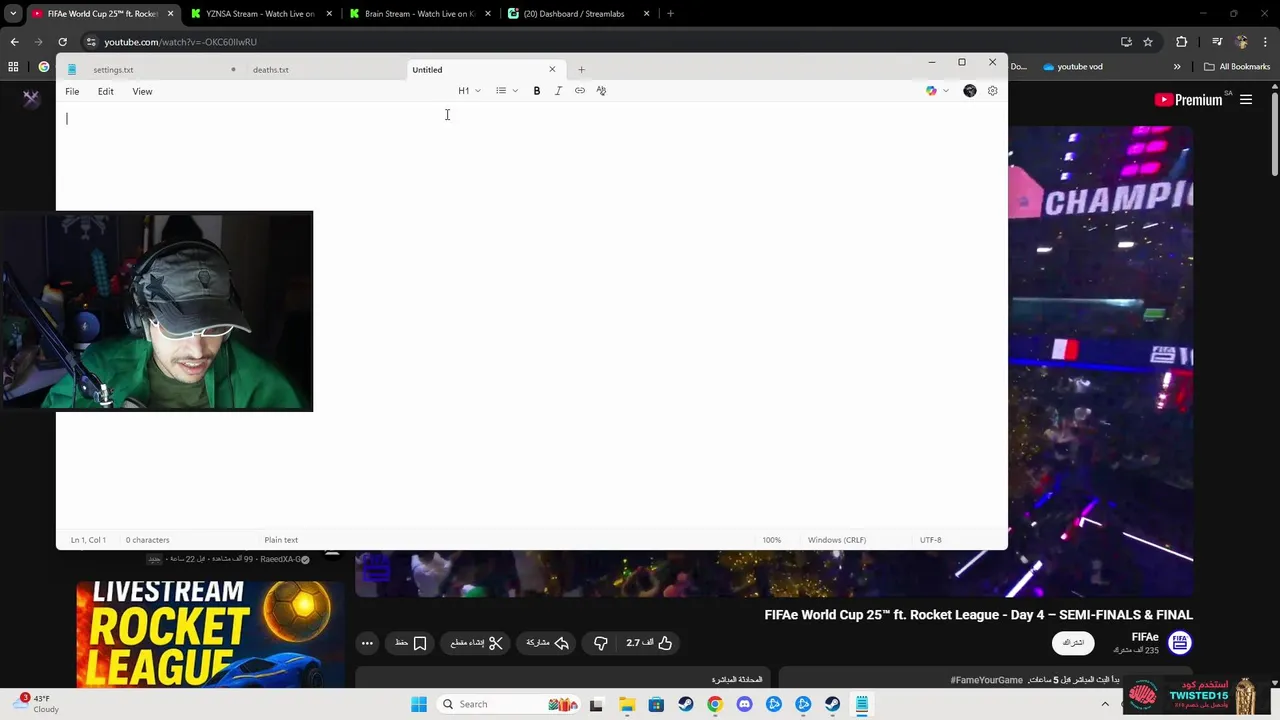Save video with bookmark button

pos(411,643)
